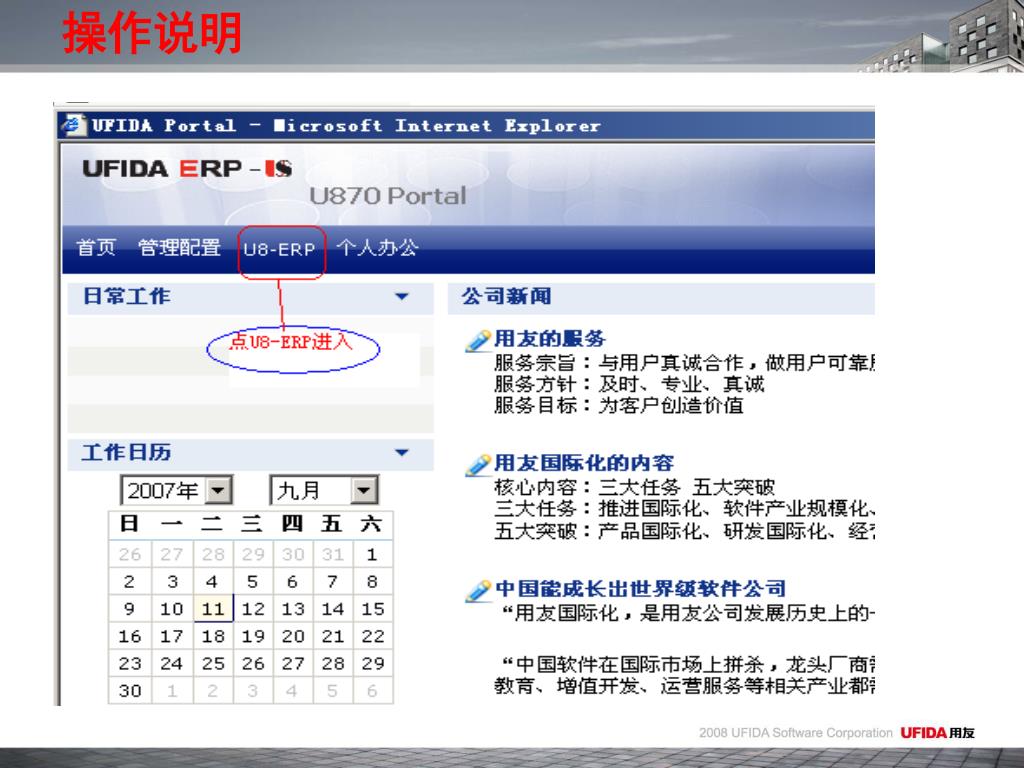
Task: Open the 用友国际化的内容 news link
Action: pos(584,462)
